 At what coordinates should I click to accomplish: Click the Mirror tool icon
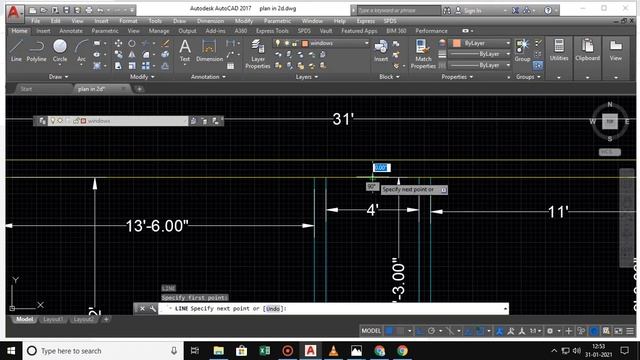coord(132,54)
